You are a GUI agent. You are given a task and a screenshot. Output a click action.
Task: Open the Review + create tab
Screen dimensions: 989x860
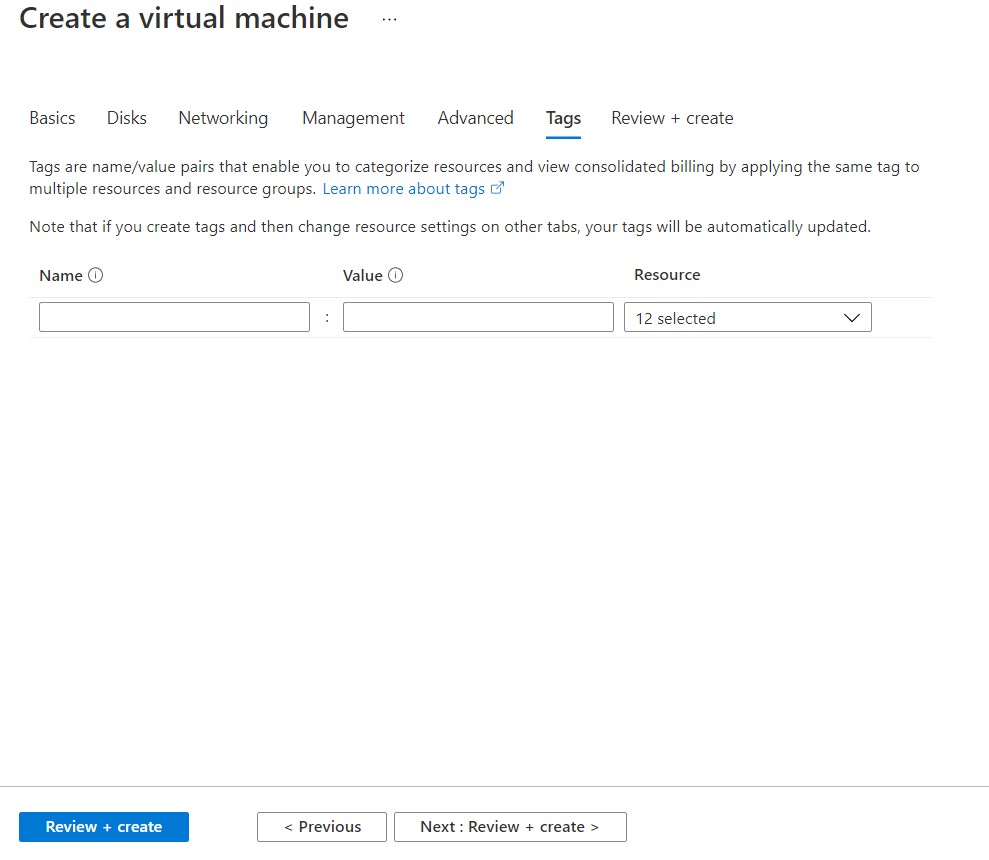point(672,118)
